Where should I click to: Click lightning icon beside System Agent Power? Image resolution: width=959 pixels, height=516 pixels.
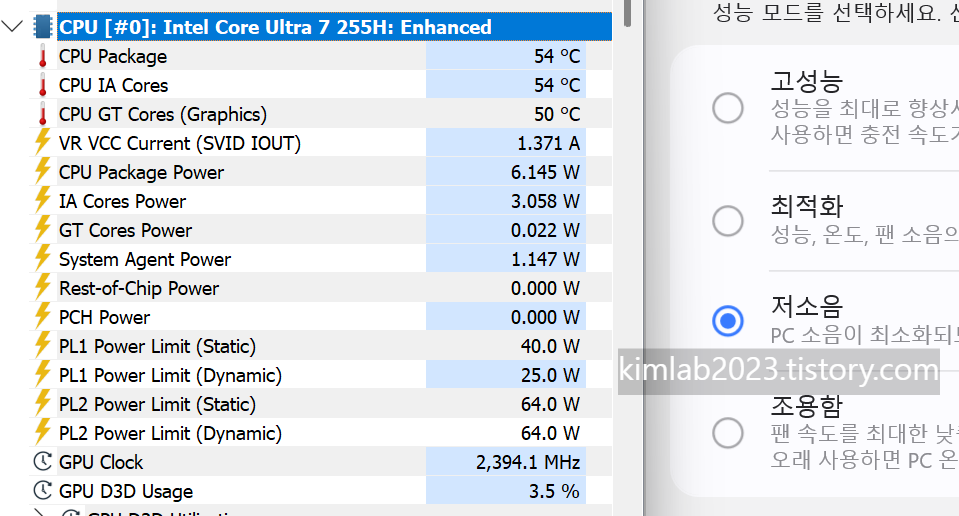tap(43, 259)
